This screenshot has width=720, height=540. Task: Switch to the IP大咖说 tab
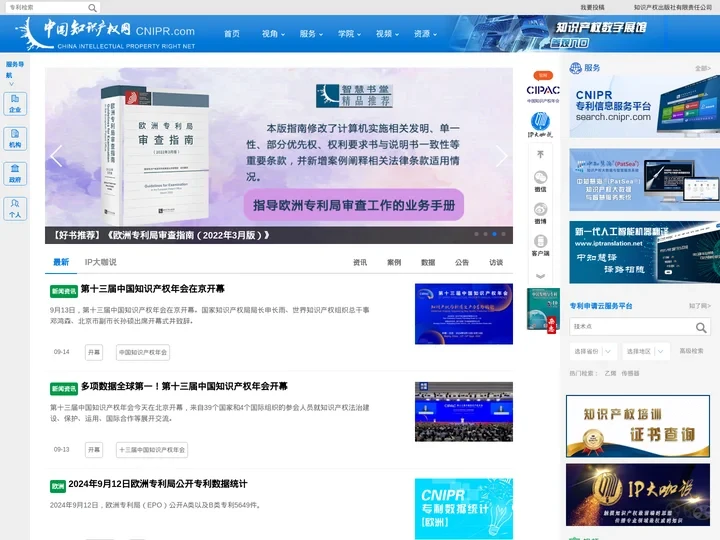click(x=101, y=262)
